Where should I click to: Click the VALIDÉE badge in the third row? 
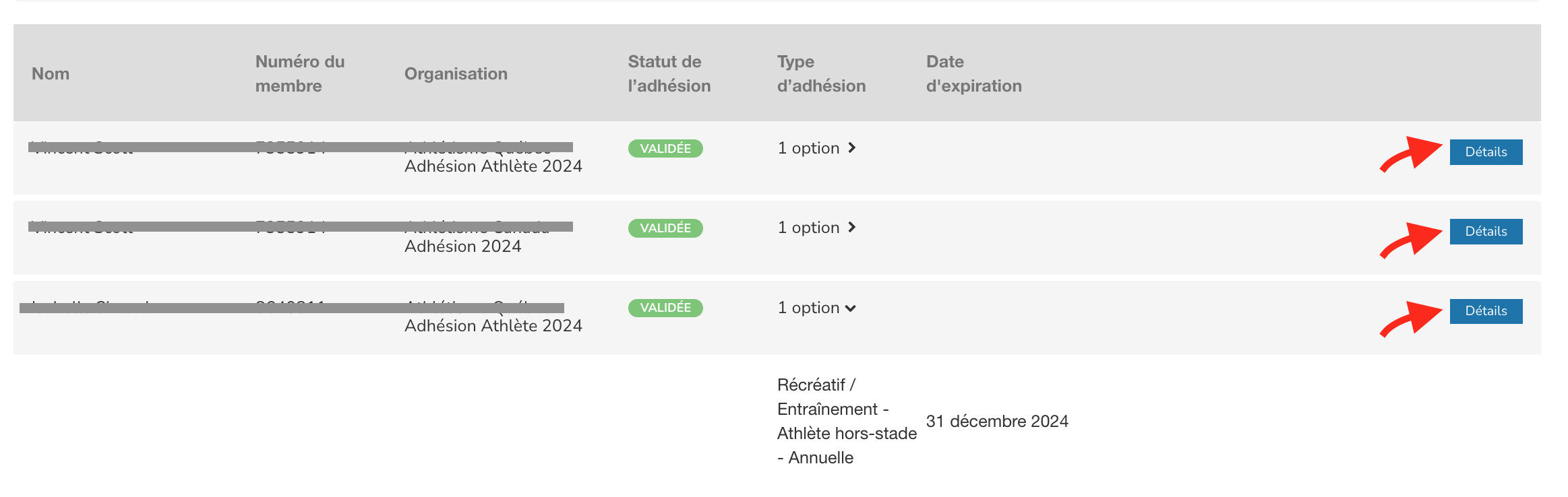click(x=665, y=308)
